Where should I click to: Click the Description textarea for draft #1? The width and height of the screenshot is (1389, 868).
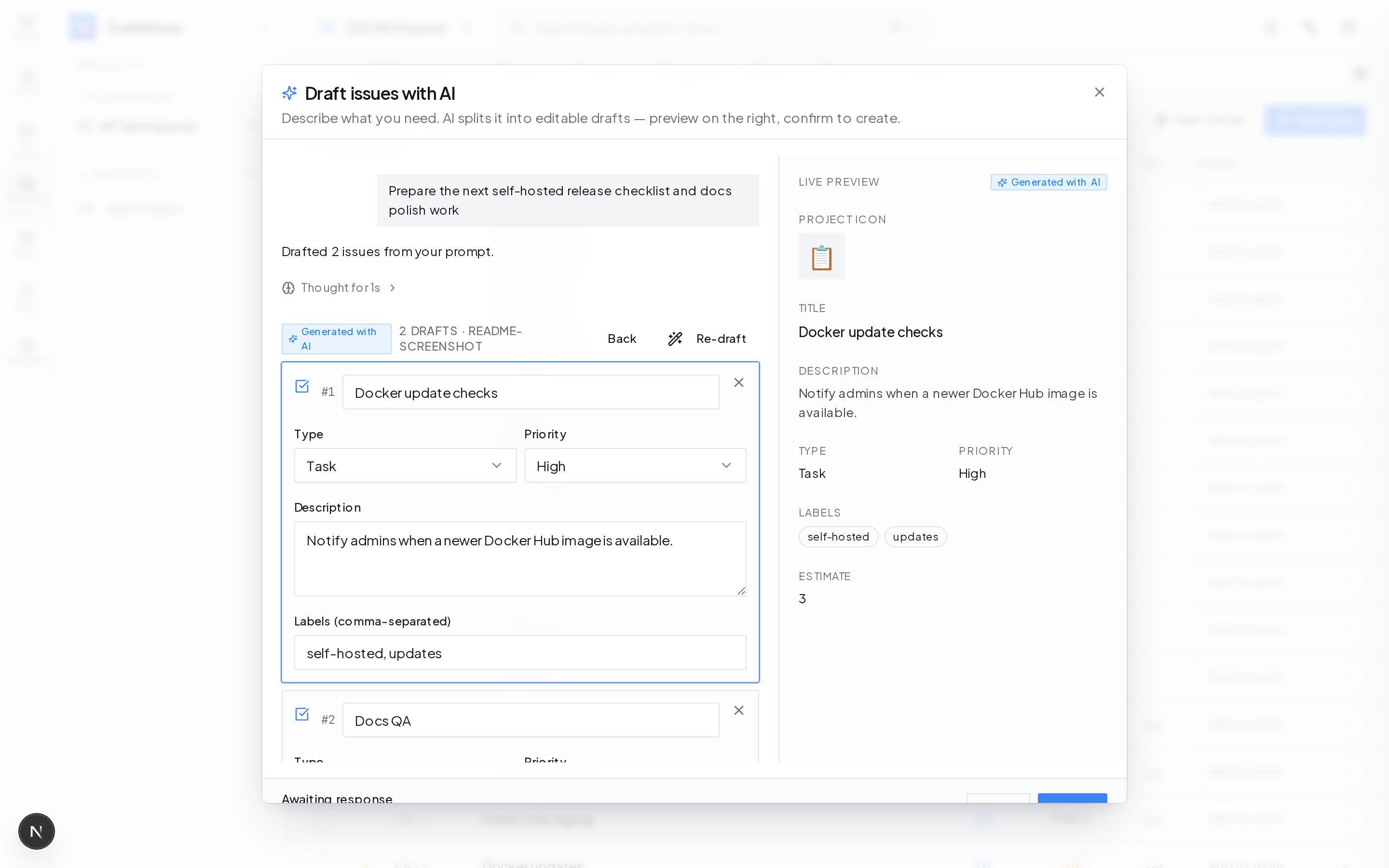520,558
